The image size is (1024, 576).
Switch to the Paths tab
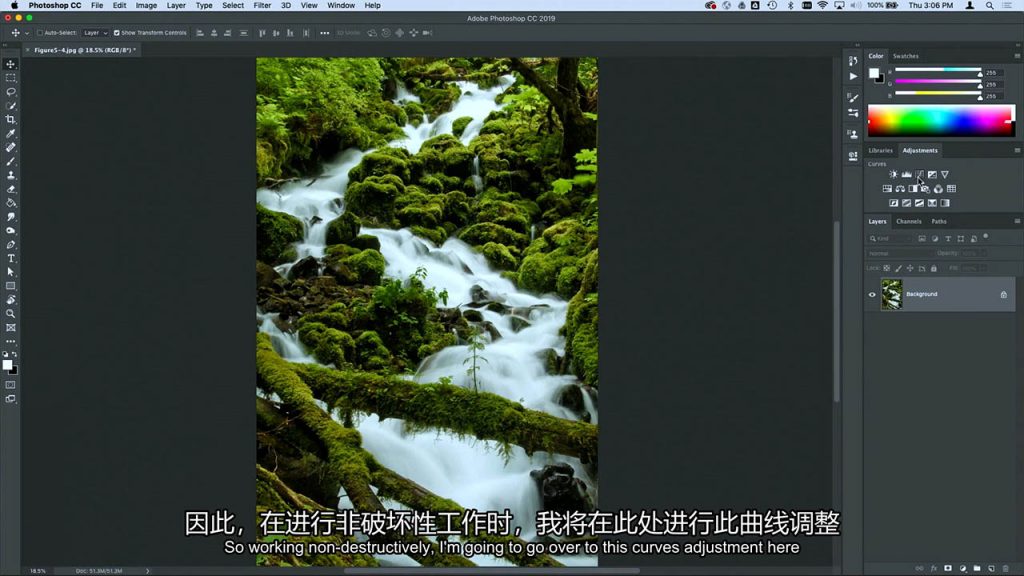pyautogui.click(x=939, y=221)
